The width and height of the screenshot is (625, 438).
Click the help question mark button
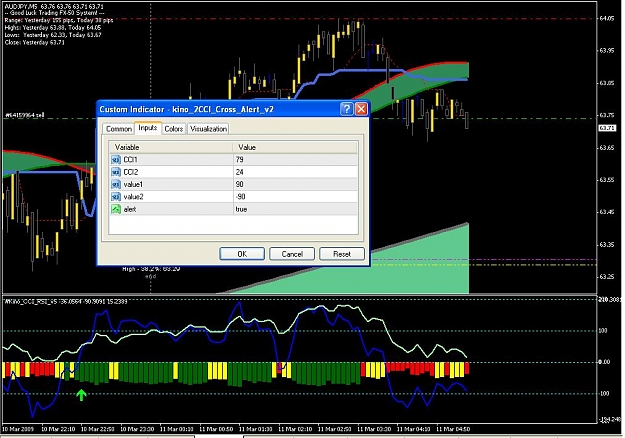[347, 109]
